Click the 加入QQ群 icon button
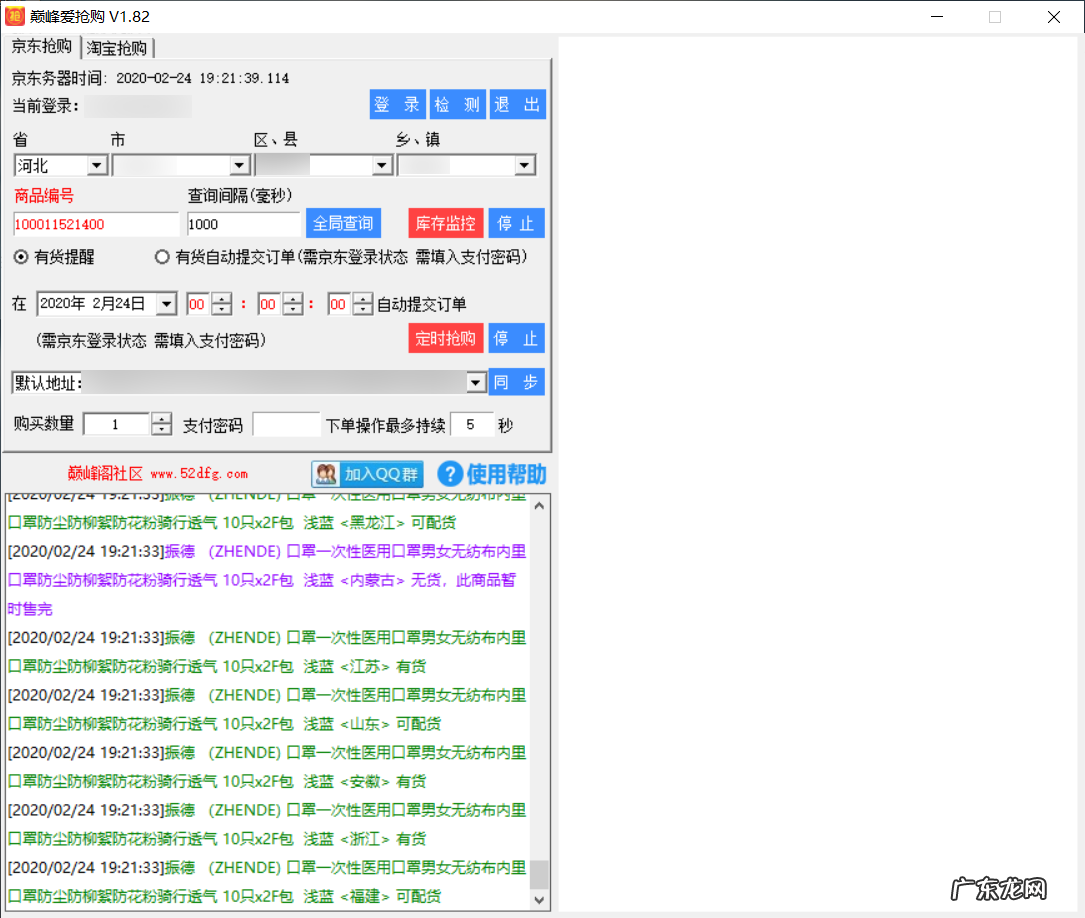Screen dimensions: 1085x918 (367, 474)
